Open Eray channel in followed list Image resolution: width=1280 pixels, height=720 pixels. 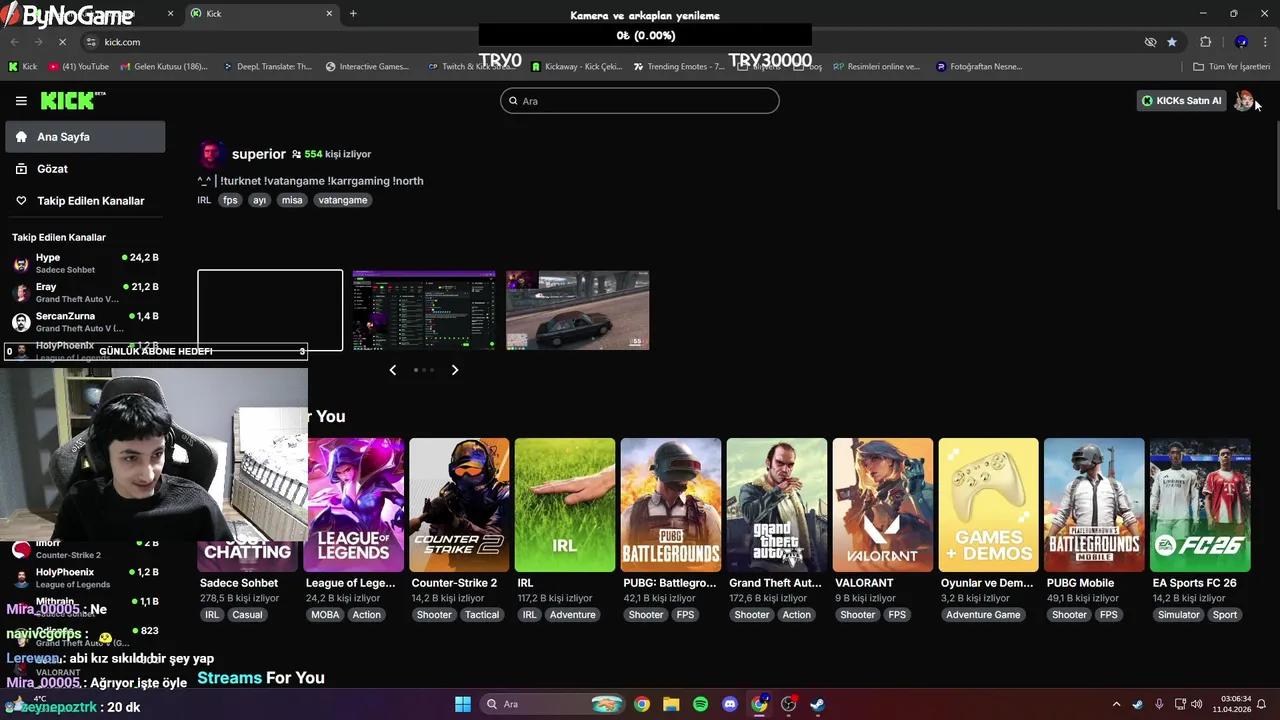(x=85, y=292)
